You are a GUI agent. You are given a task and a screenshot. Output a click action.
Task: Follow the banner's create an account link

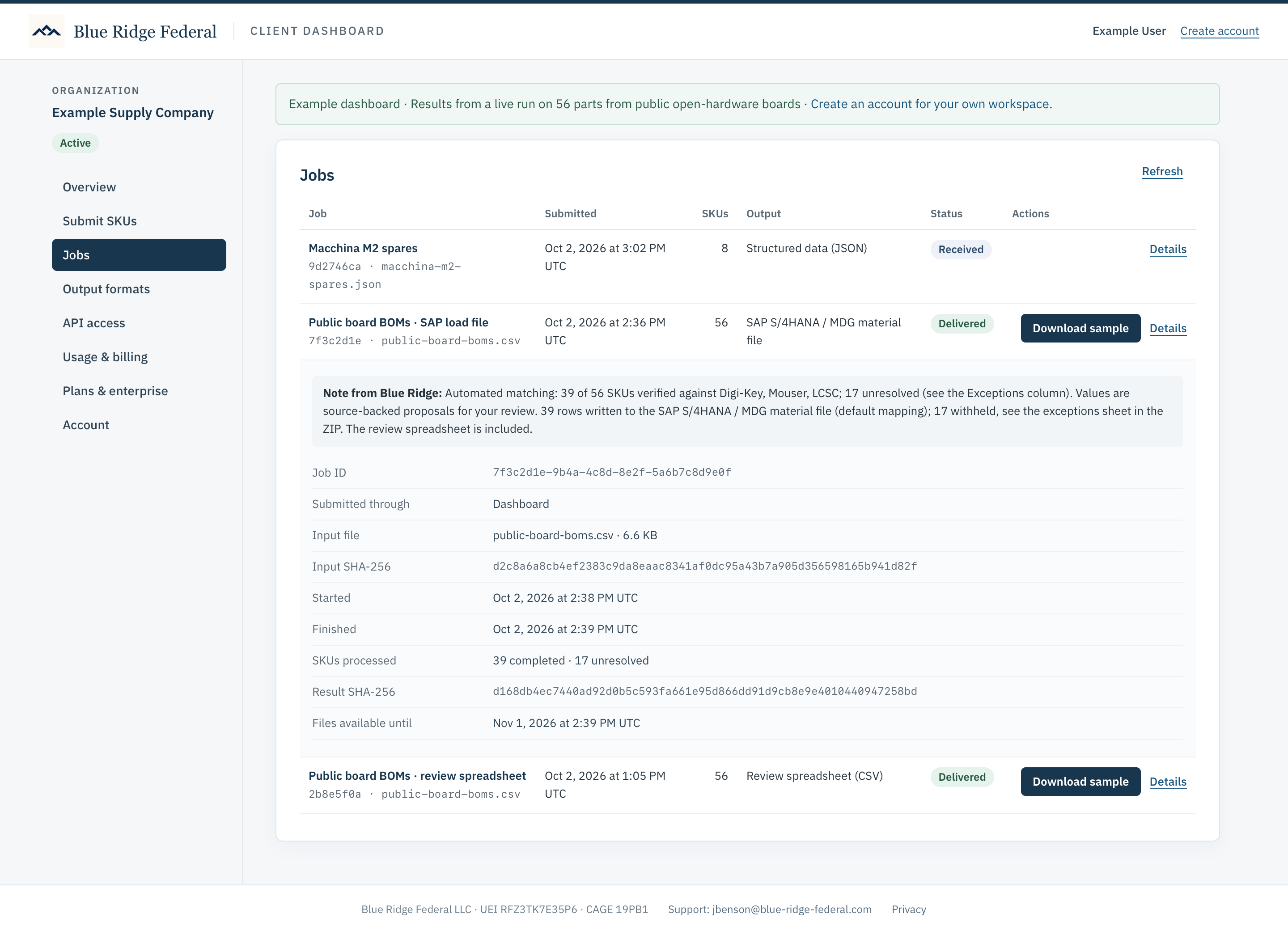(930, 104)
